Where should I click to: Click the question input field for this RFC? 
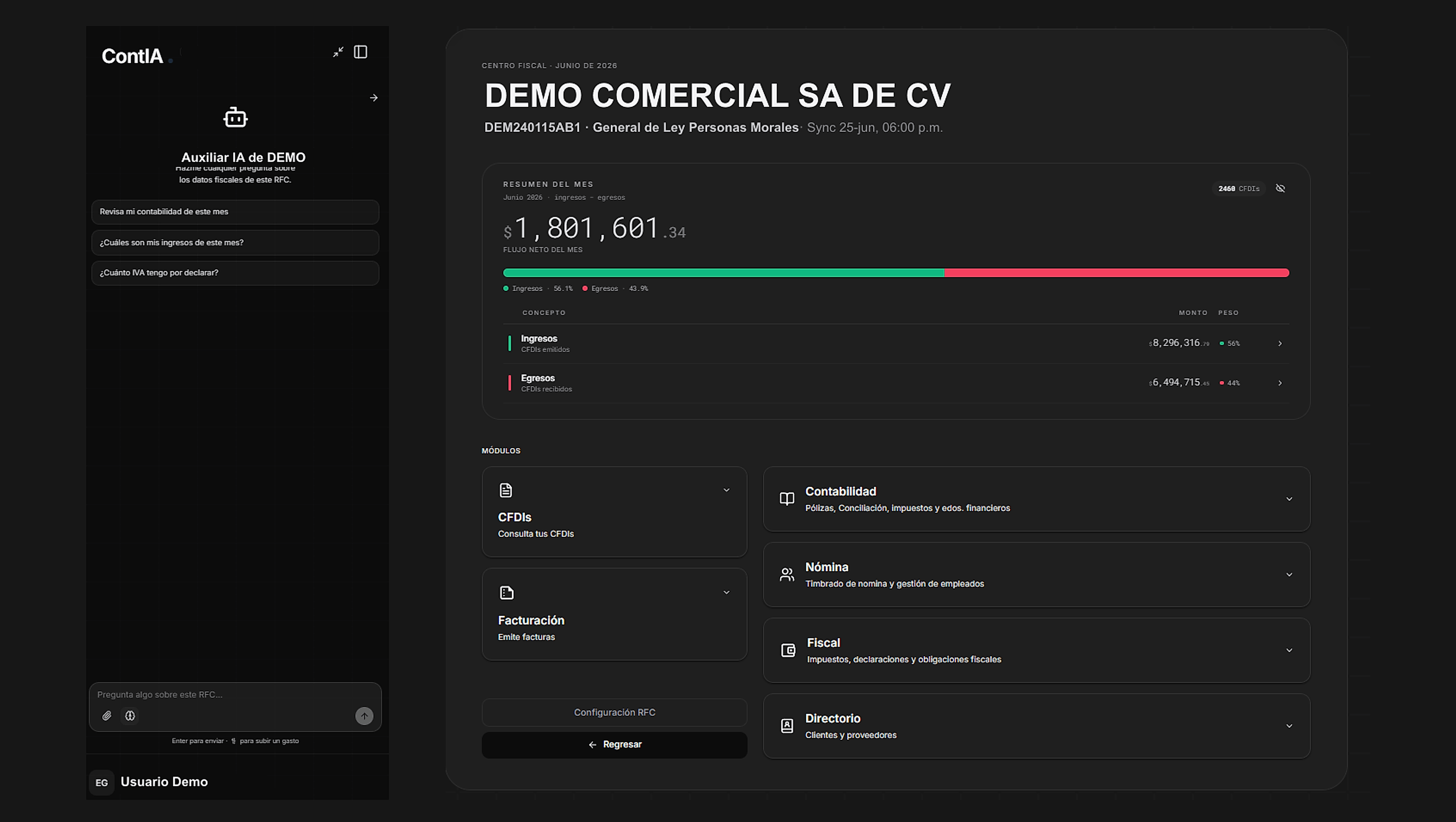[235, 695]
